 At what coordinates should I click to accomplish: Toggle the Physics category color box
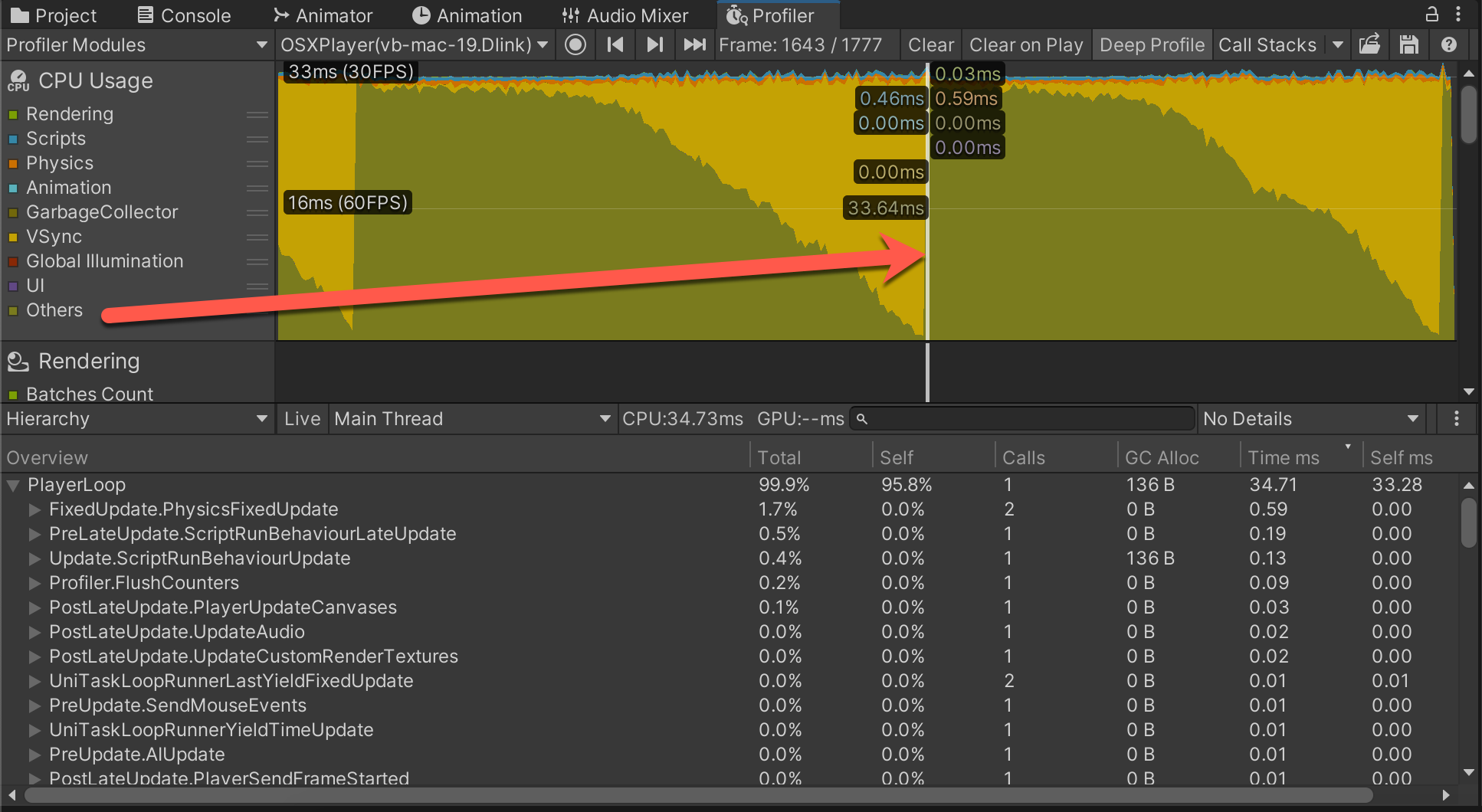coord(13,164)
